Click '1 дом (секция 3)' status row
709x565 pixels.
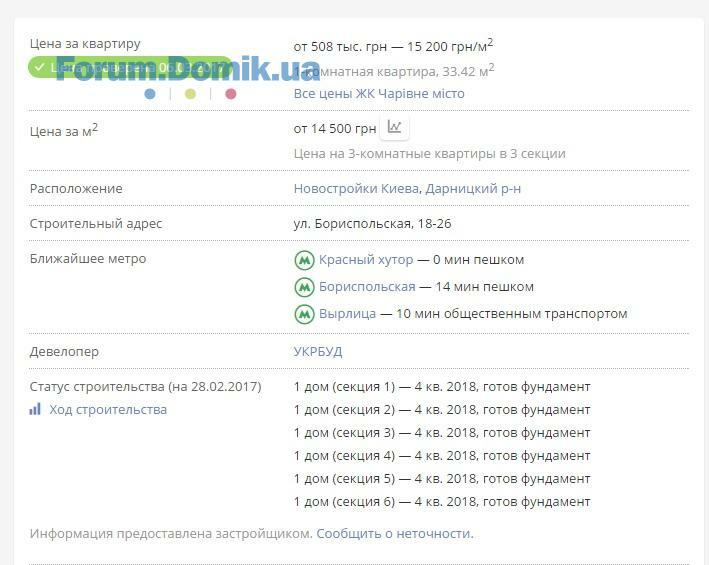442,433
